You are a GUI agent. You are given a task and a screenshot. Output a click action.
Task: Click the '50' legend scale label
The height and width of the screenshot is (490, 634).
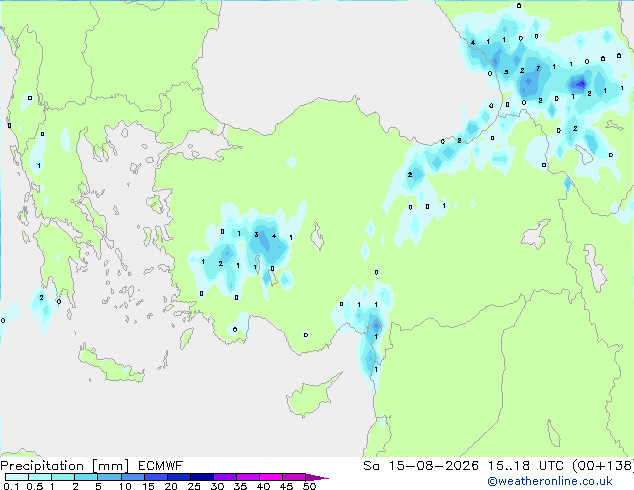309,486
